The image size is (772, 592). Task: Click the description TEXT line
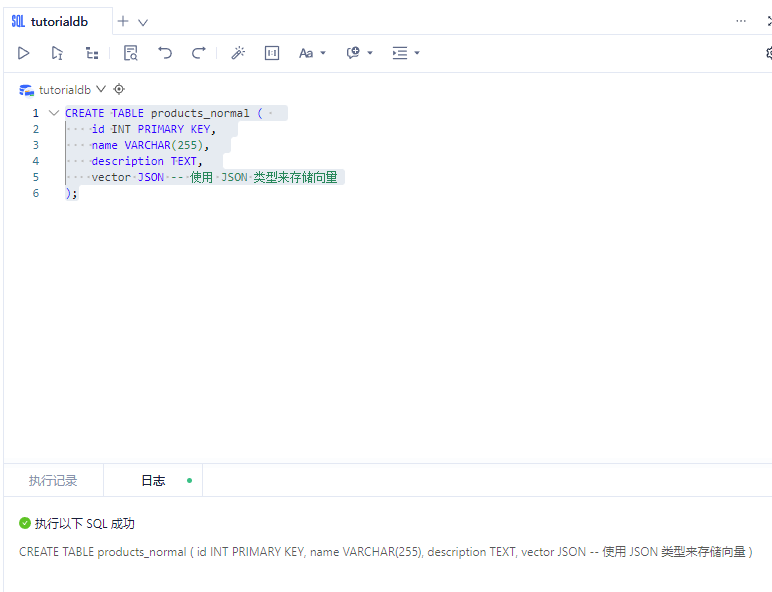point(145,161)
